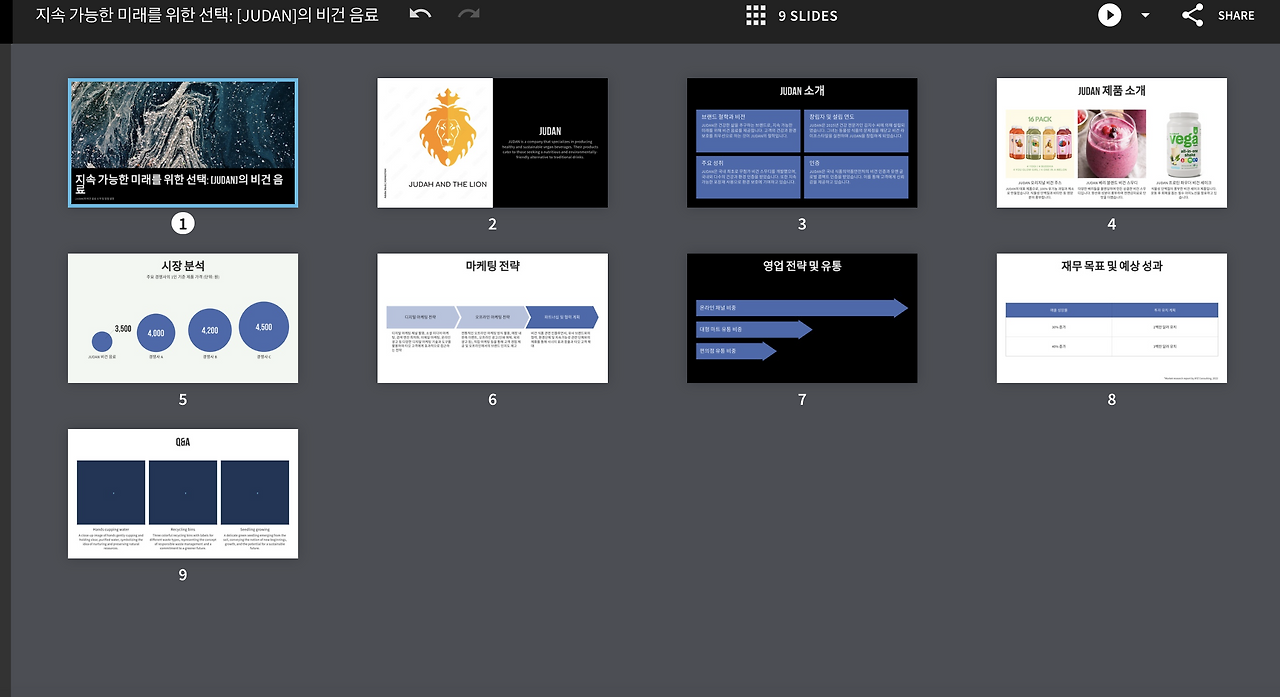Image resolution: width=1280 pixels, height=697 pixels.
Task: Select the Q&A slide thumbnail
Action: [183, 494]
